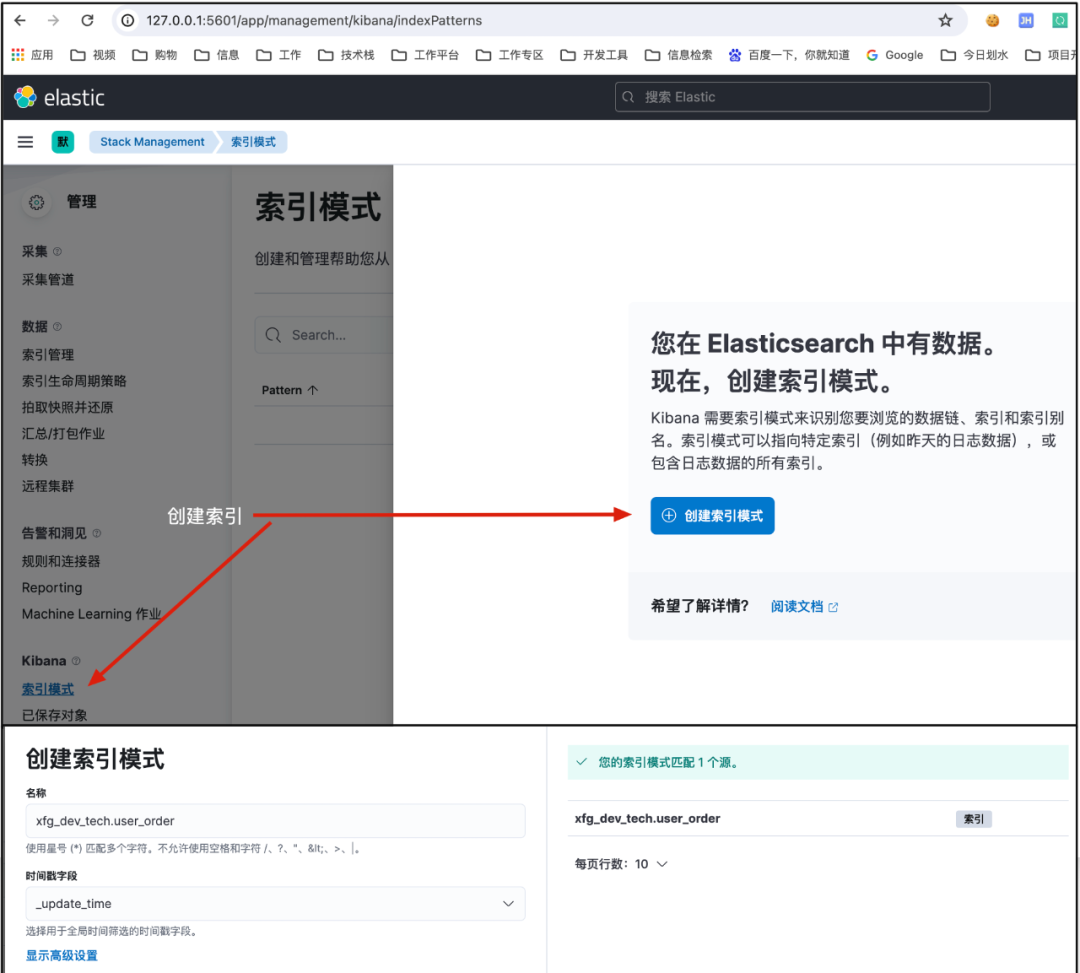Click the xfg_dev_tech.user_order matching source row
The image size is (1080, 973).
(x=818, y=819)
